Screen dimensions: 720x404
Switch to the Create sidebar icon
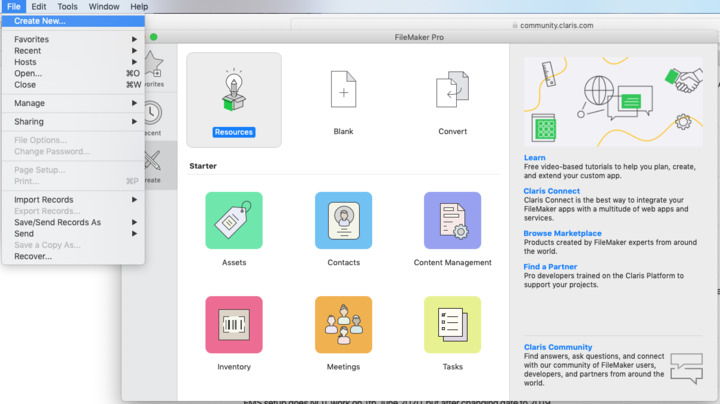coord(153,161)
